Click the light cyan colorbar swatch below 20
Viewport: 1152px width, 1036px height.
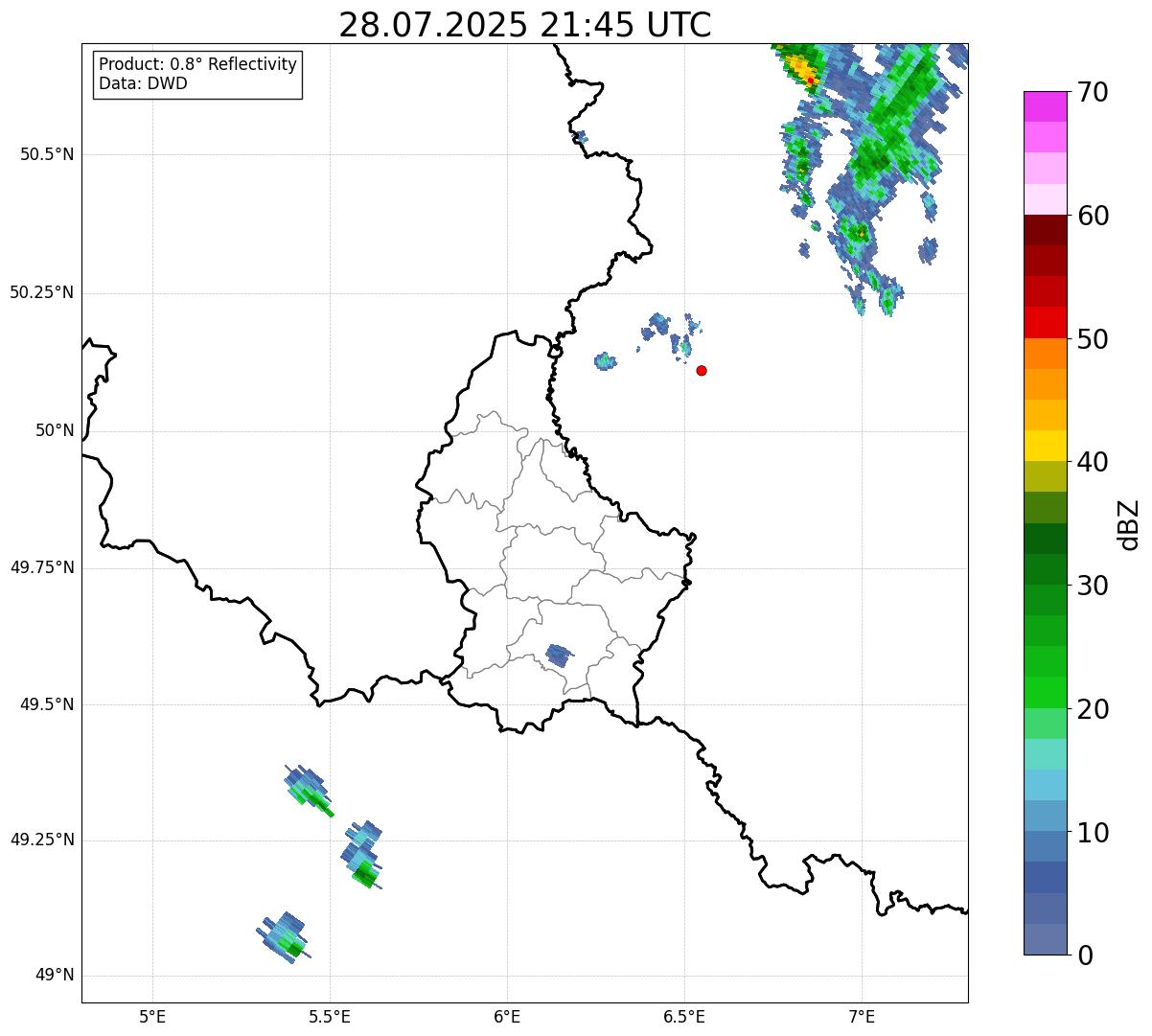pyautogui.click(x=1045, y=754)
